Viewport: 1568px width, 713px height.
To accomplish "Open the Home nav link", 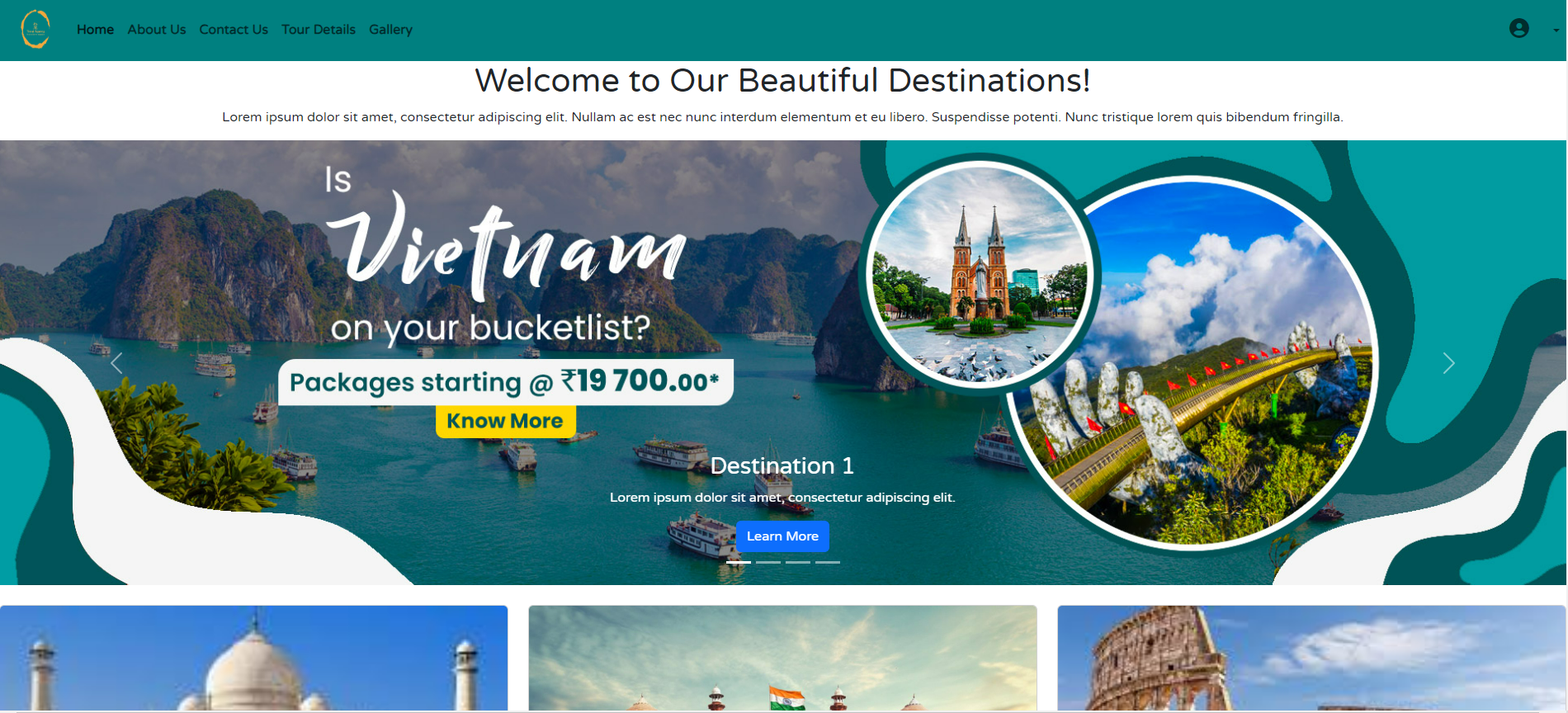I will (x=95, y=30).
